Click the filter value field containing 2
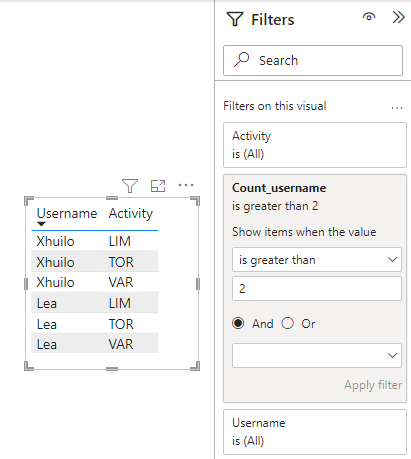411x459 pixels. [317, 288]
